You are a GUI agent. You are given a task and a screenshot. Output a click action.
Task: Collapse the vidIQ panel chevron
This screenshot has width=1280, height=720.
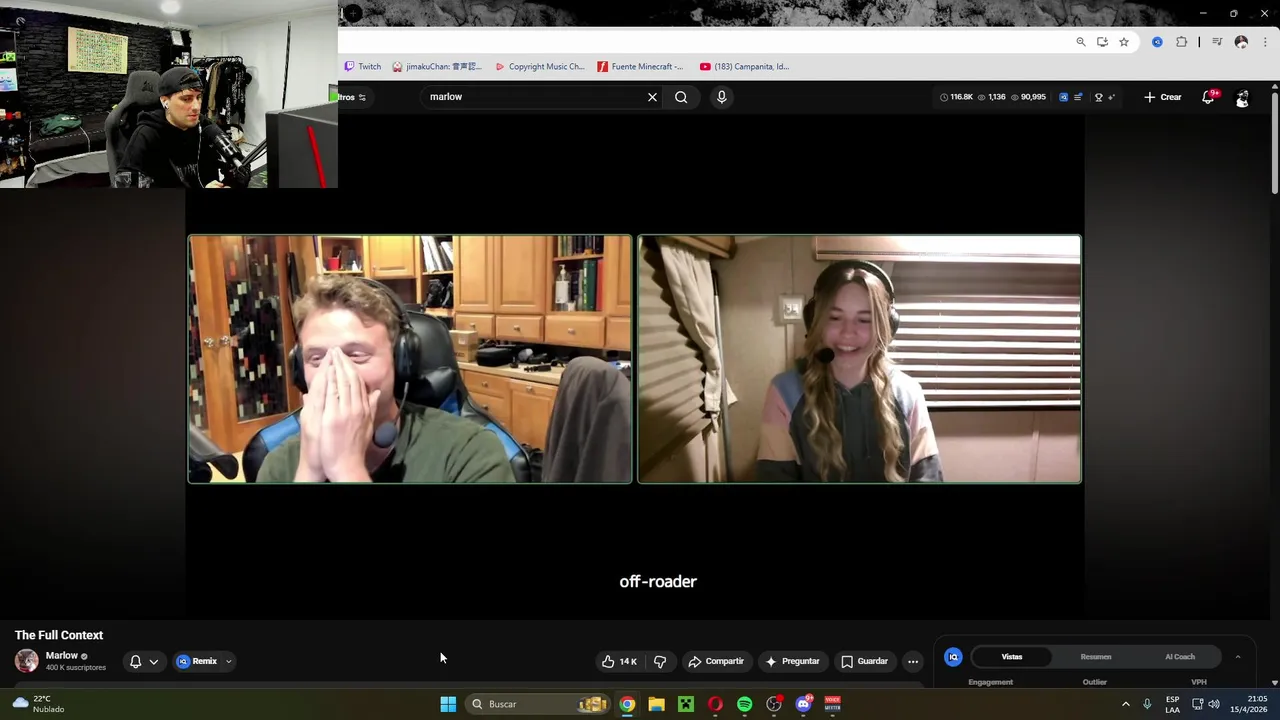point(1238,657)
